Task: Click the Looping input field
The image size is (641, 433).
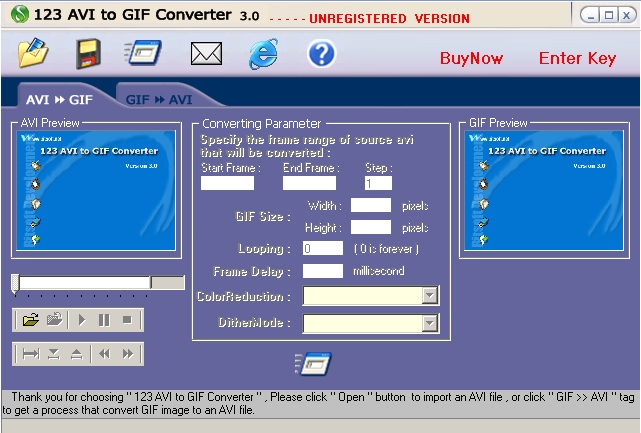Action: point(323,248)
